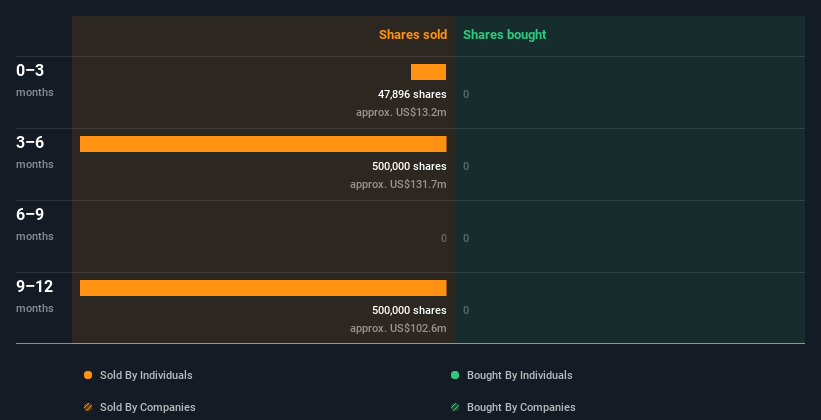Click the 3–6 months orange bar
Screen dimensions: 821x420
click(263, 144)
